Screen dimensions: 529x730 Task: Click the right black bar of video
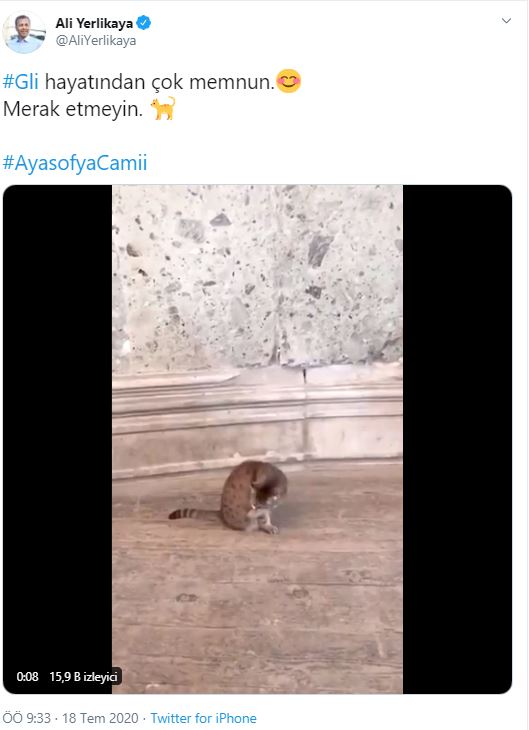tap(457, 439)
